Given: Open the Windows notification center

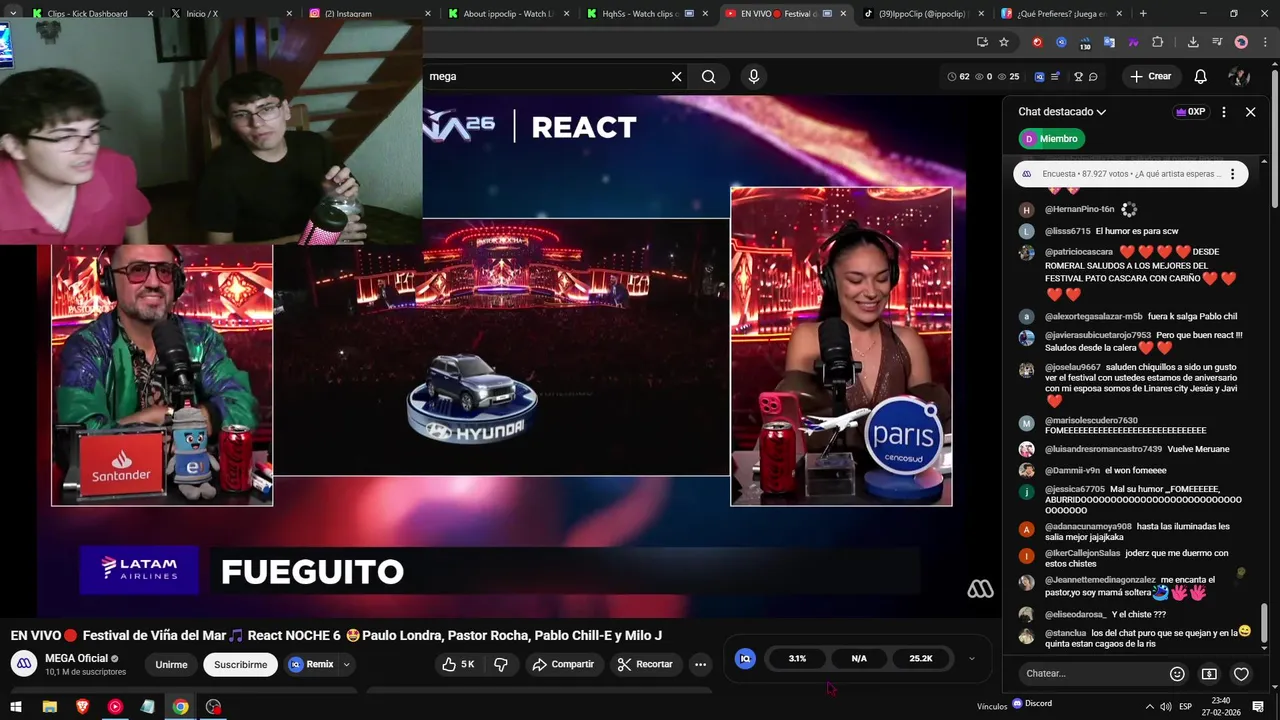Looking at the screenshot, I should pos(1258,706).
